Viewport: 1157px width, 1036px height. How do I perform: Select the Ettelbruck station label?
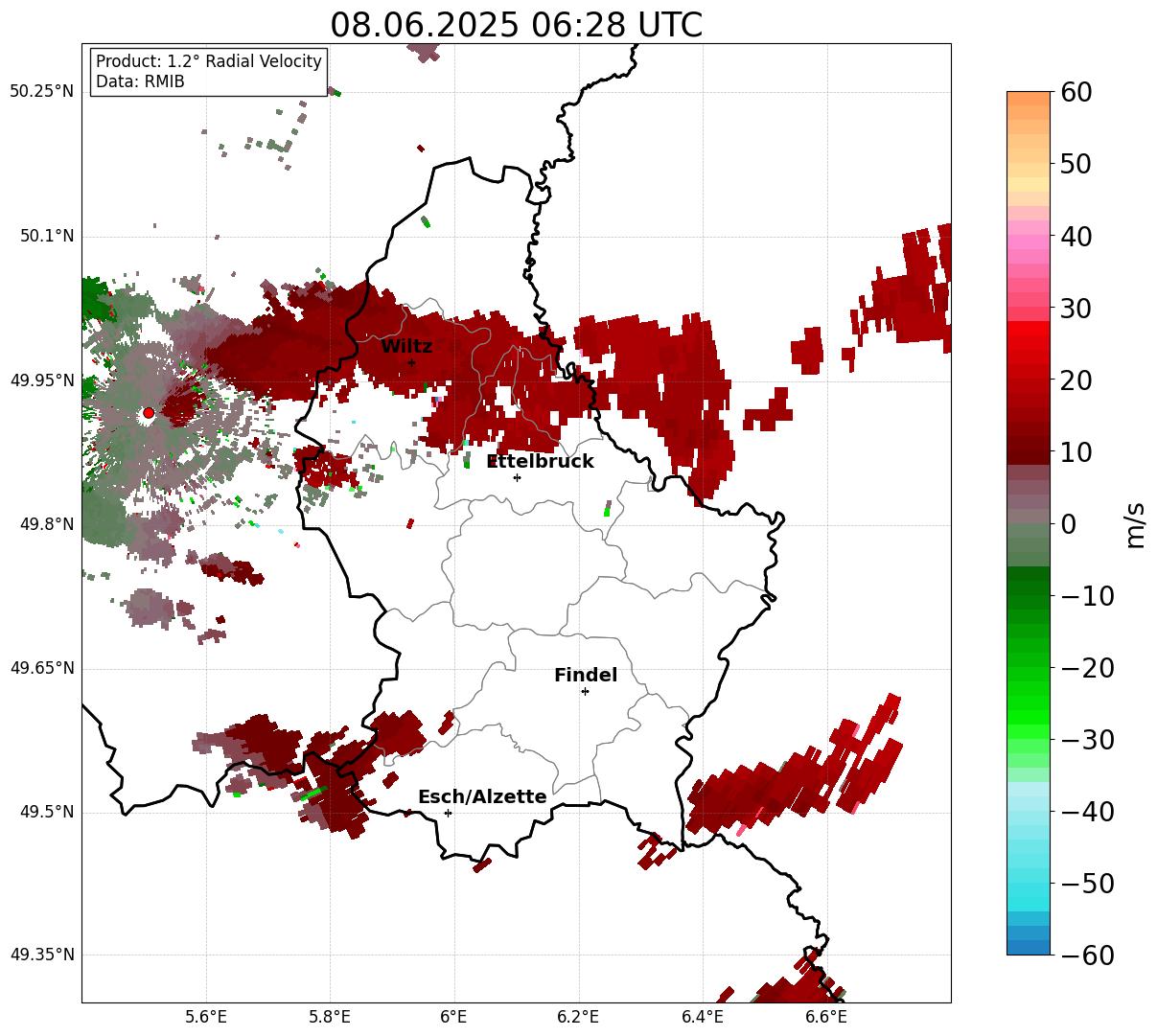point(540,461)
